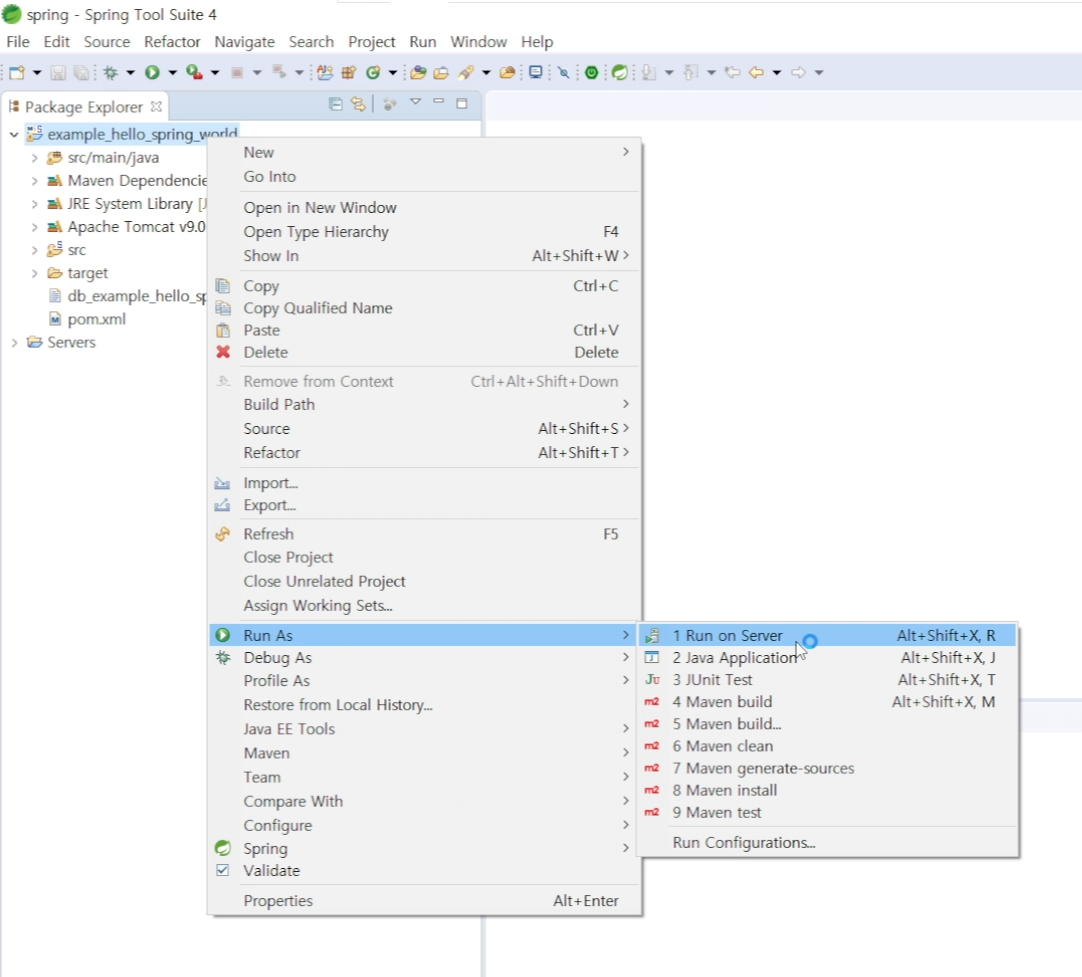
Task: Click Delete in the context menu
Action: coord(424,352)
